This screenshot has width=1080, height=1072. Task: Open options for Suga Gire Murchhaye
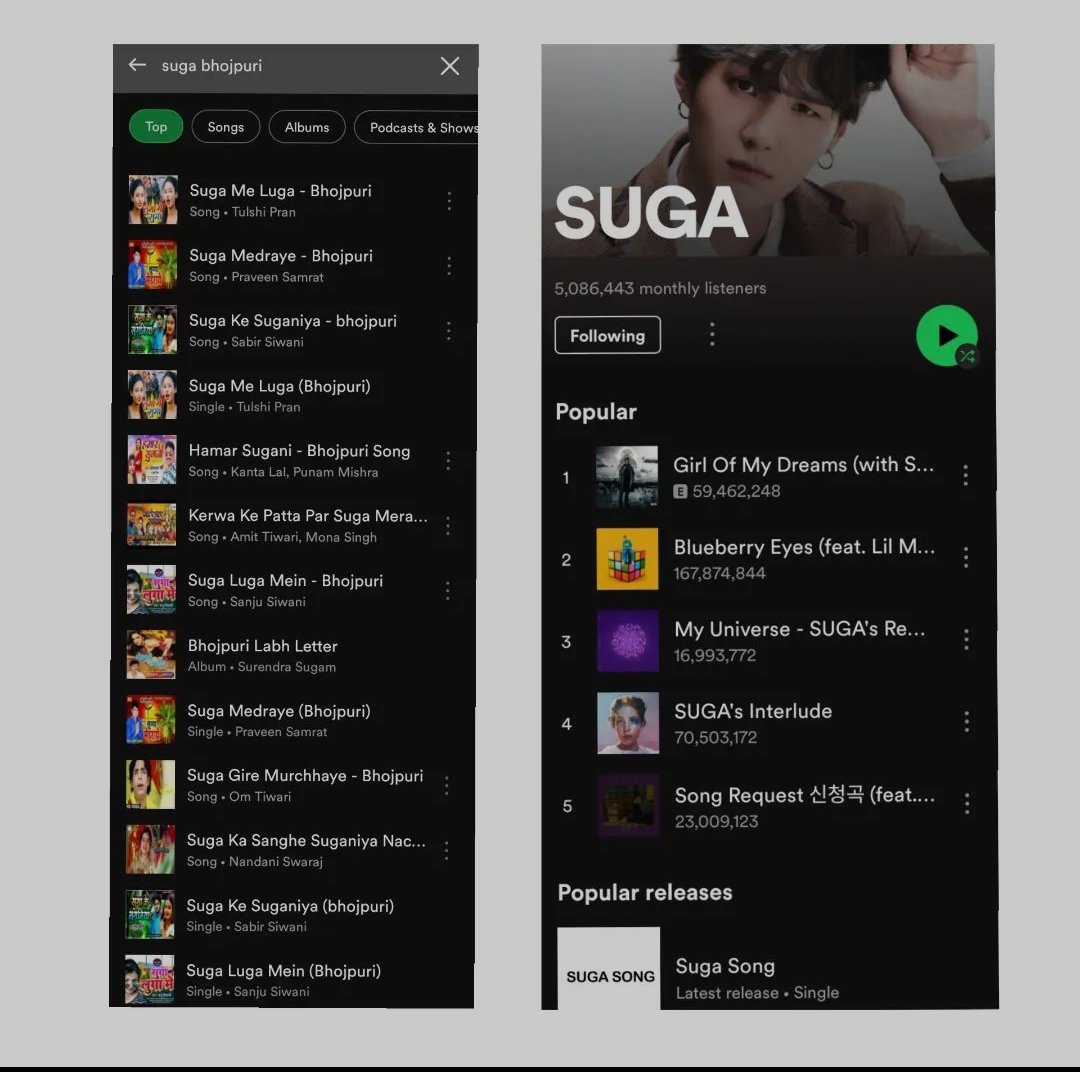(447, 785)
